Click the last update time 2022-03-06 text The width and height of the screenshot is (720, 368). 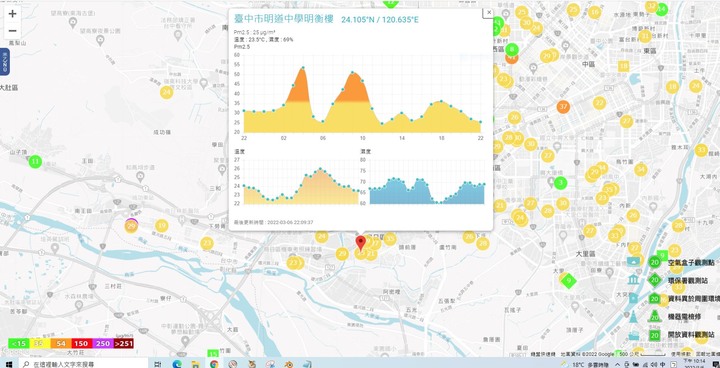tap(273, 222)
